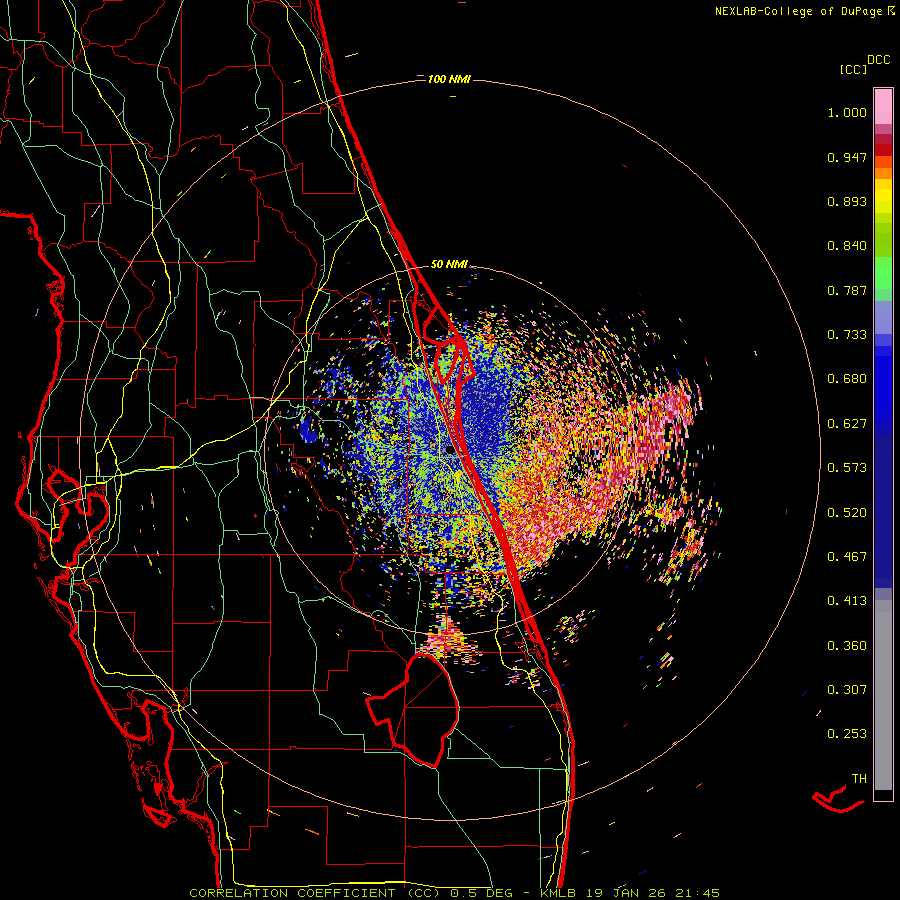Click the 19 JAN 26 date text
This screenshot has width=900, height=900.
626,893
